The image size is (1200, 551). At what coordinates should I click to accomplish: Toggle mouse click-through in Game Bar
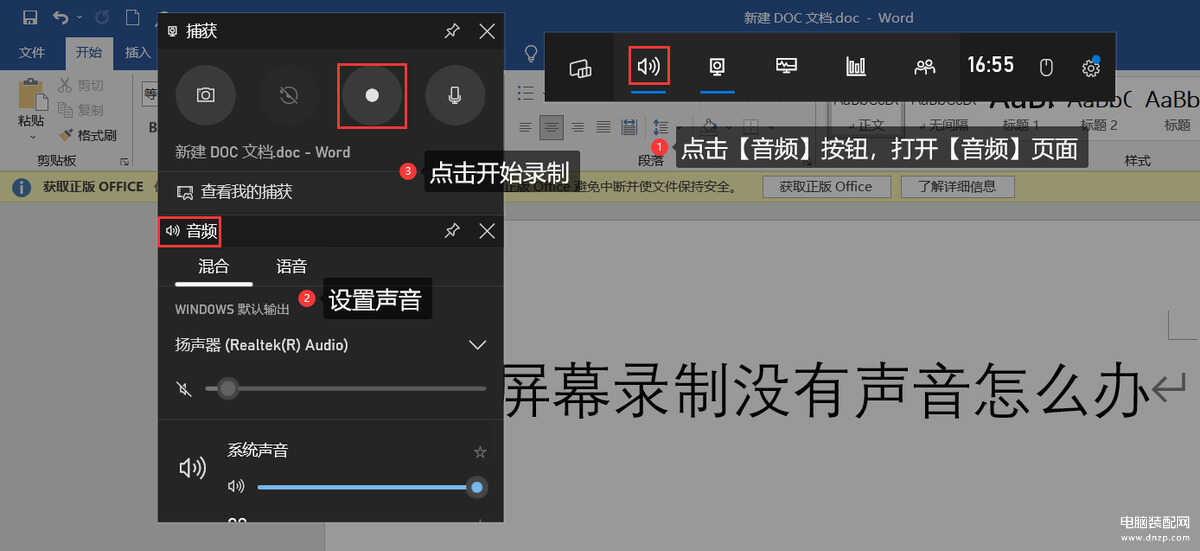[x=1047, y=68]
